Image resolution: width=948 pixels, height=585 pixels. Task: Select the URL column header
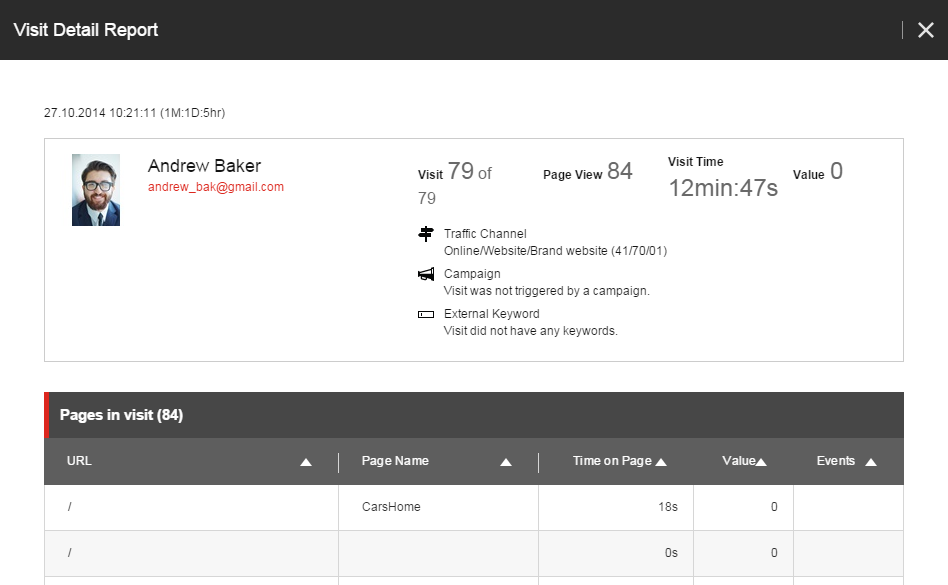78,461
